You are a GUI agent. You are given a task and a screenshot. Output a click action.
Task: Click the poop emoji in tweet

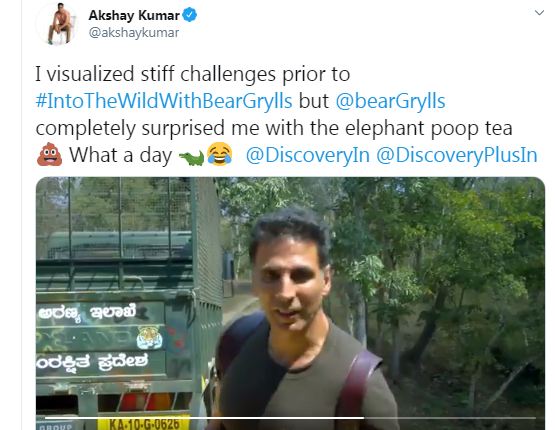pyautogui.click(x=50, y=154)
